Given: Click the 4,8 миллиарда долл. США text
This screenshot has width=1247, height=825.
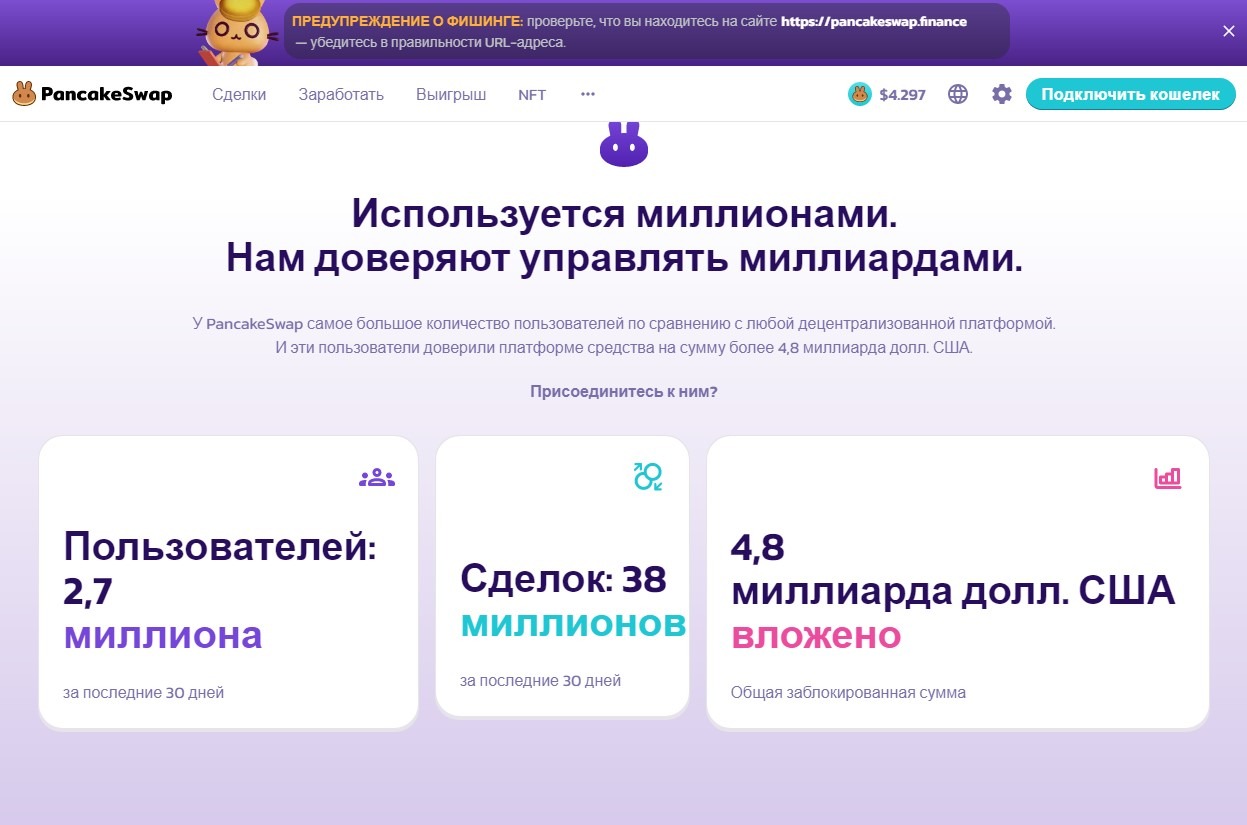Looking at the screenshot, I should (x=953, y=570).
